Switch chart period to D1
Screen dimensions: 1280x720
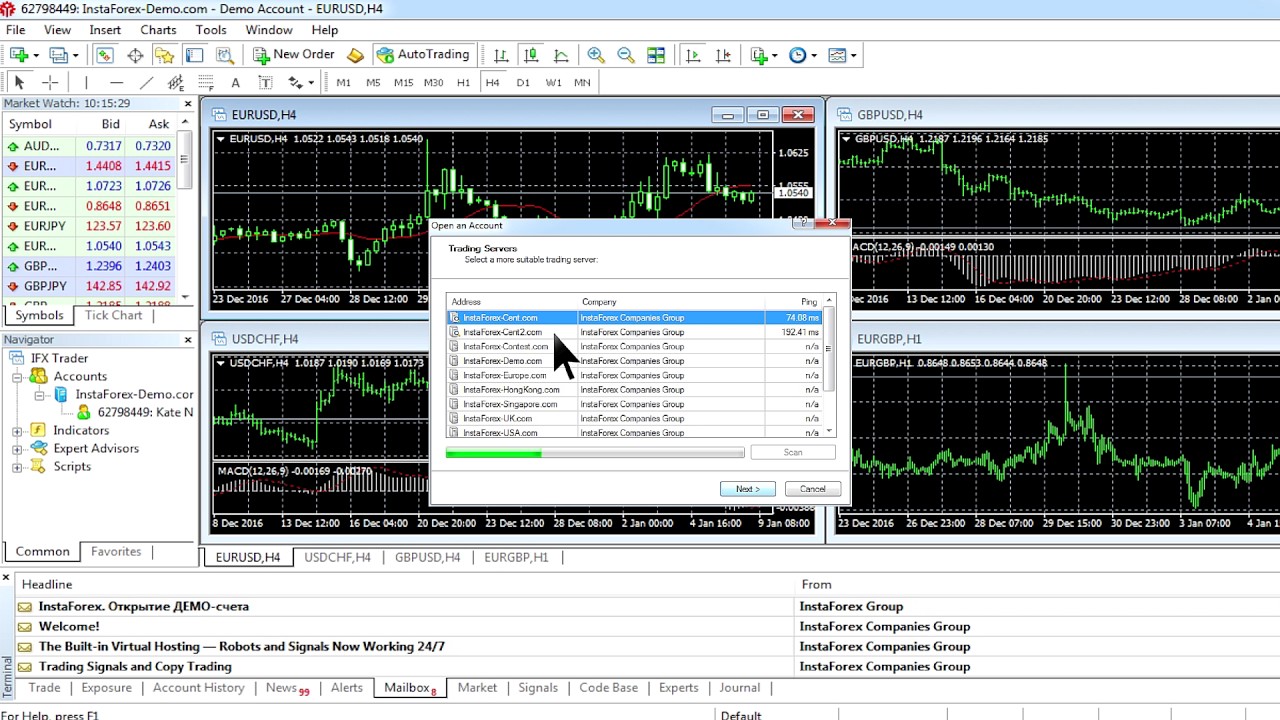[523, 82]
